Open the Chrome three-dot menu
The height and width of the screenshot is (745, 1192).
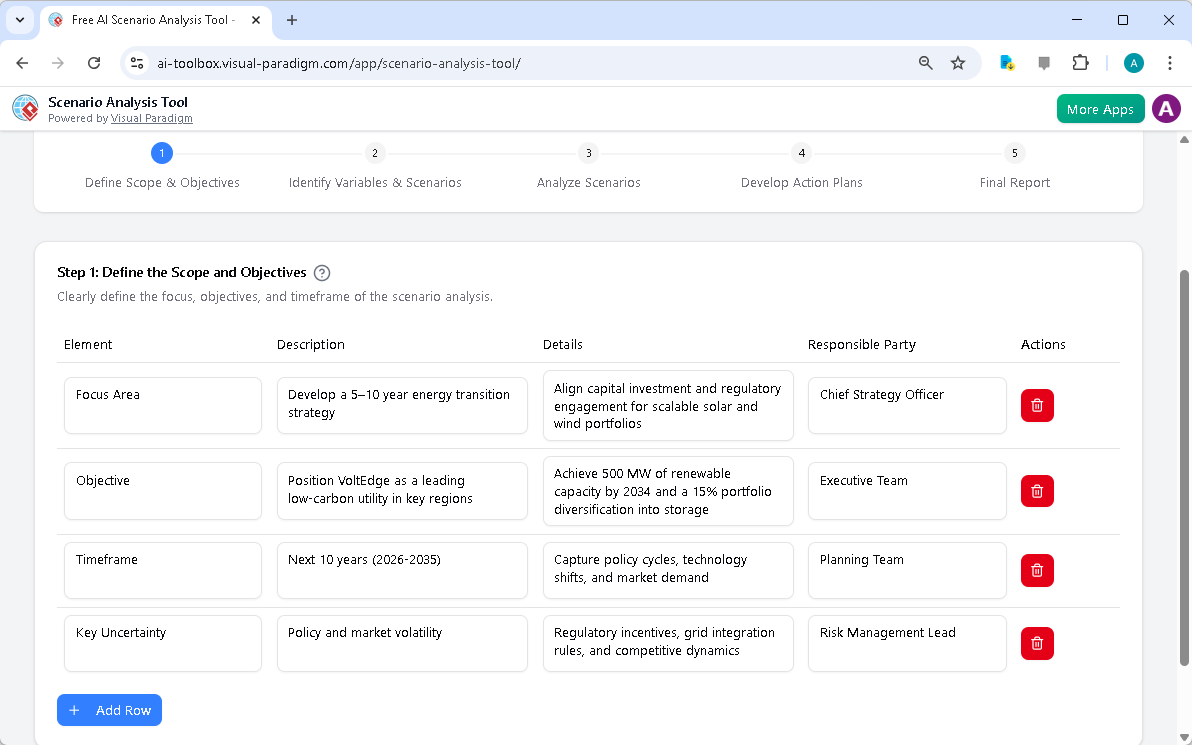[1170, 62]
